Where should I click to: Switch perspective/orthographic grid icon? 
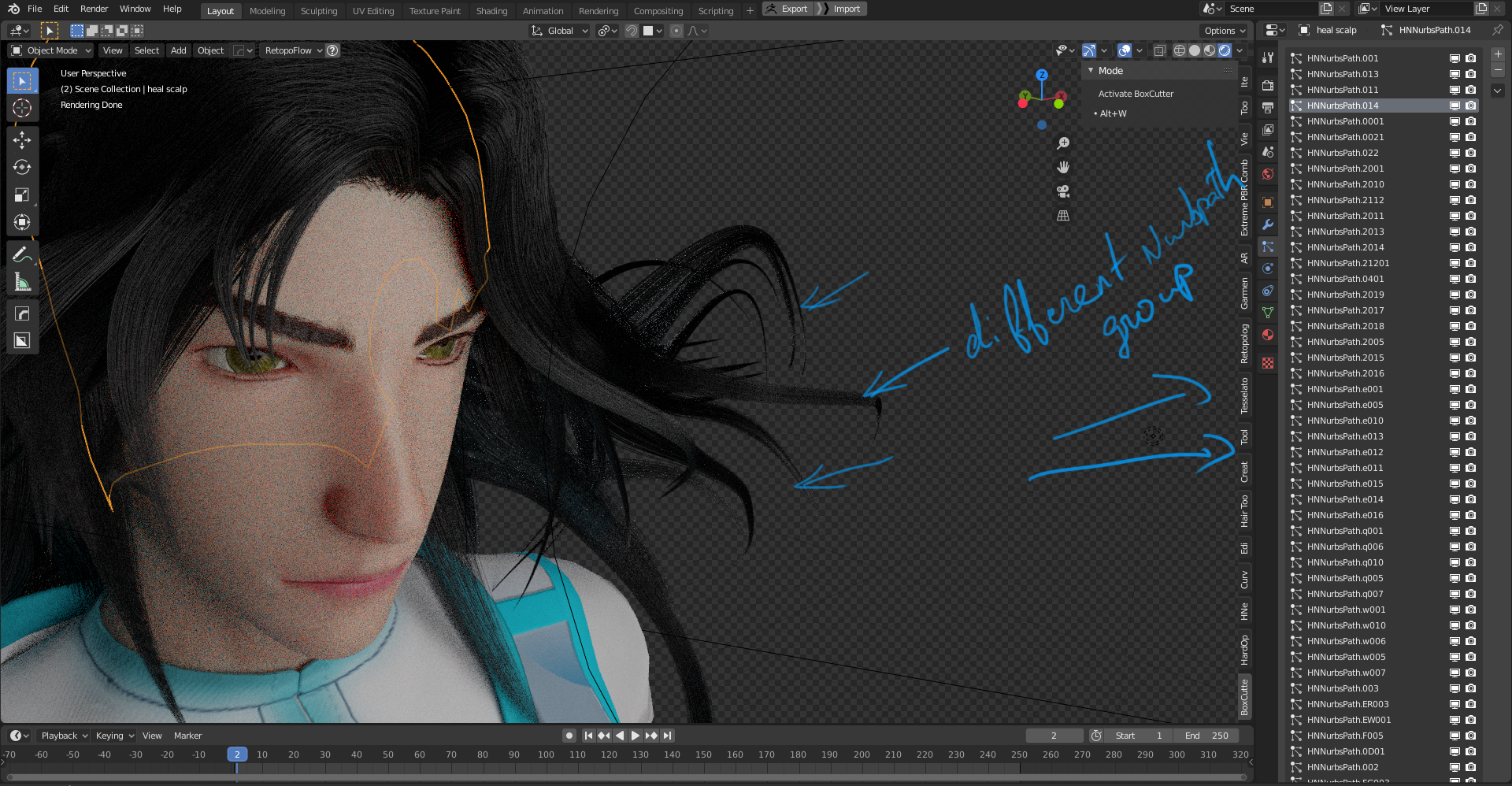(x=1063, y=215)
